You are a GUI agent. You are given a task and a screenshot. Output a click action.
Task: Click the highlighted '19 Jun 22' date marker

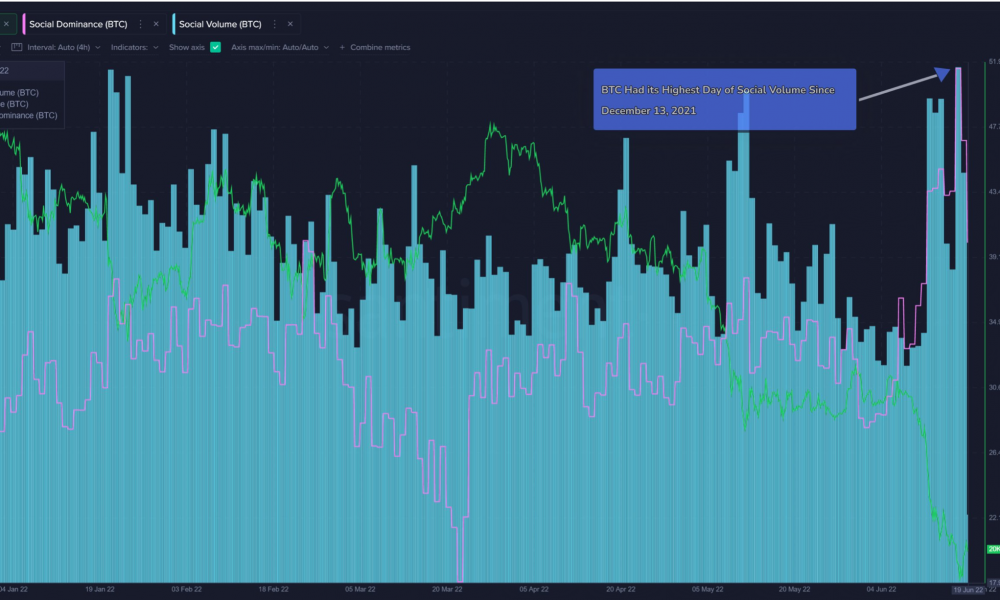click(968, 590)
